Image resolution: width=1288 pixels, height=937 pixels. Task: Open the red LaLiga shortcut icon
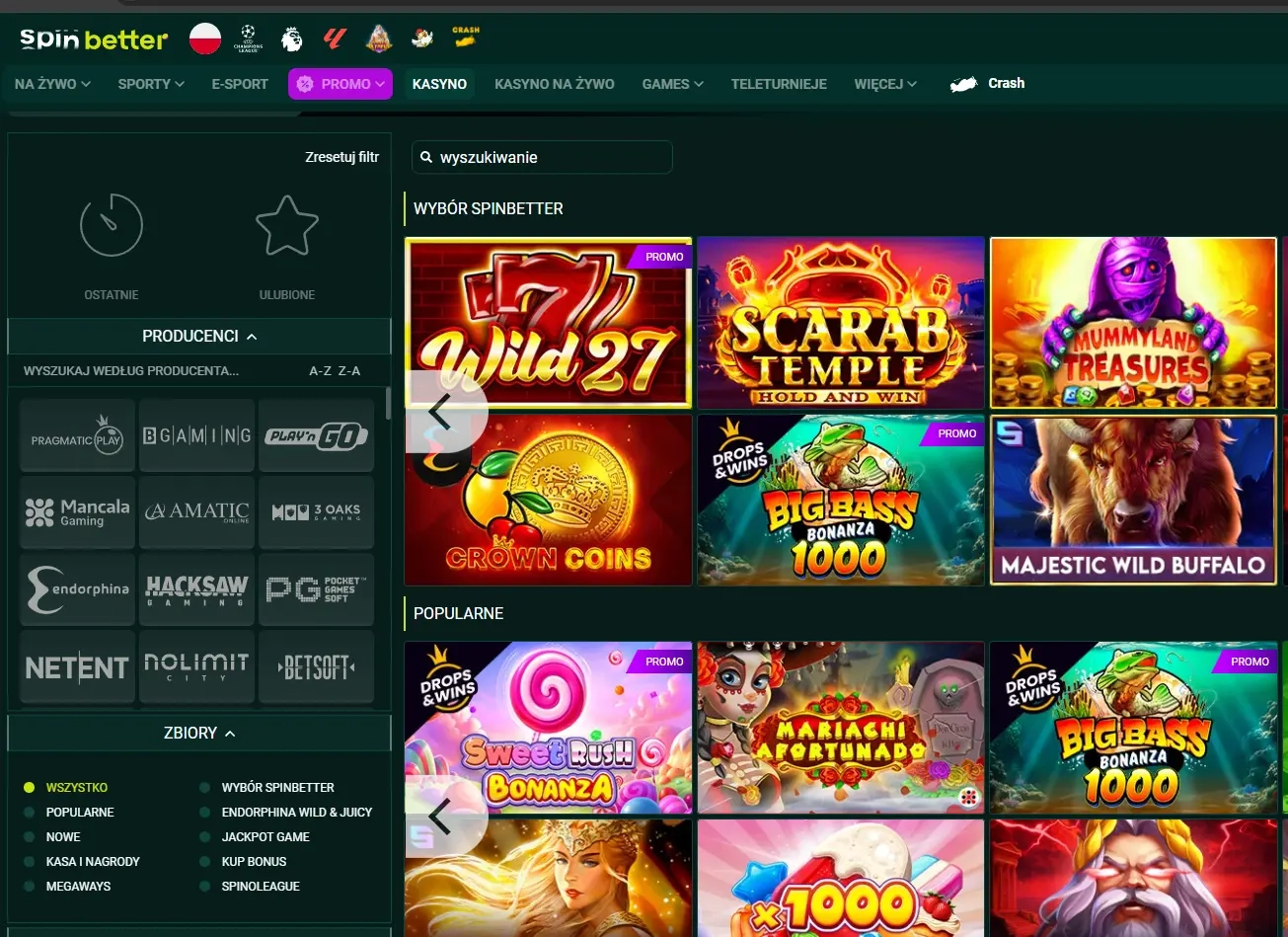(x=336, y=39)
